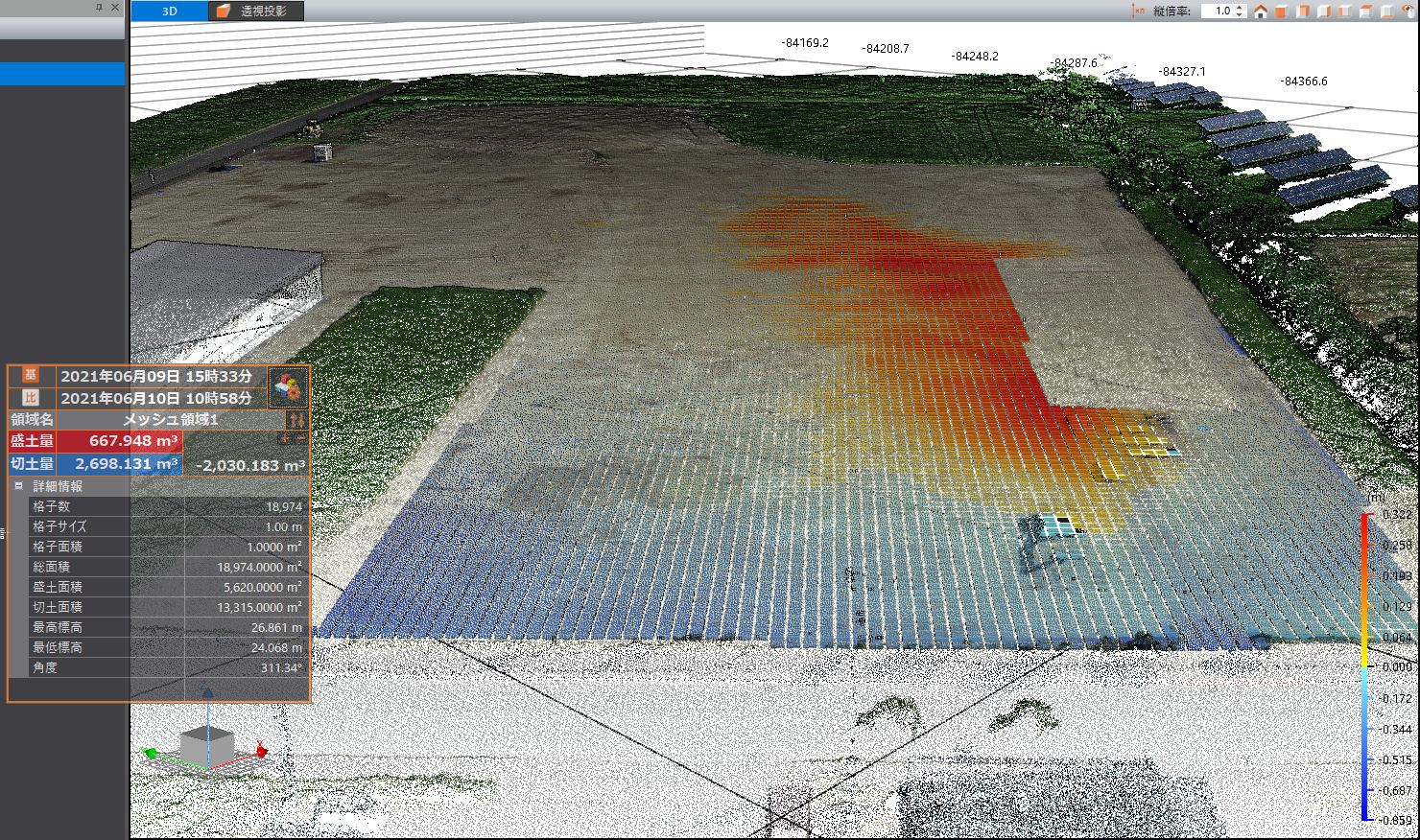Click the home view icon

(1261, 12)
